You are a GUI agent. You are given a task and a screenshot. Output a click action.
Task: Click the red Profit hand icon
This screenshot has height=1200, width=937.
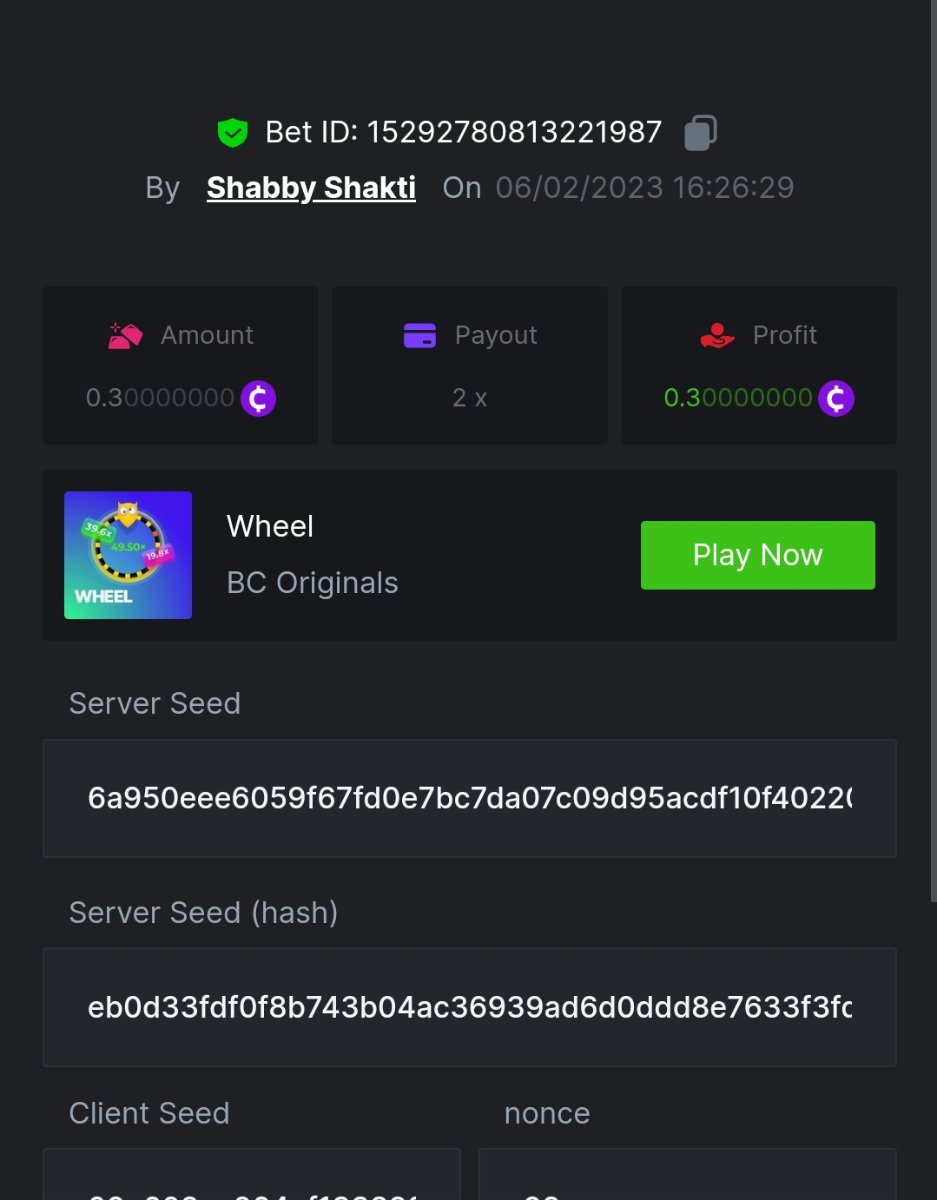click(x=718, y=335)
